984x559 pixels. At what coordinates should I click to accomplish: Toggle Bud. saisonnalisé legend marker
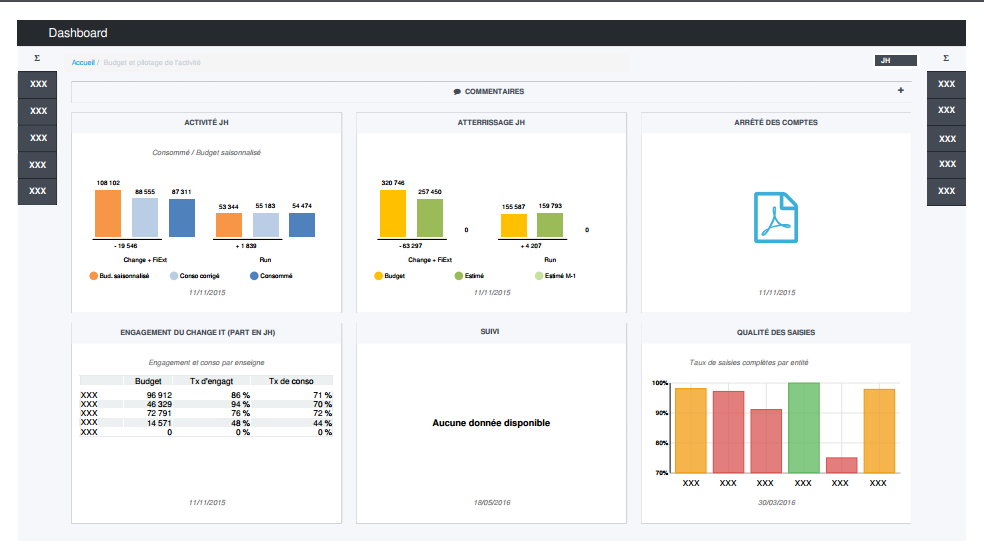click(x=94, y=276)
